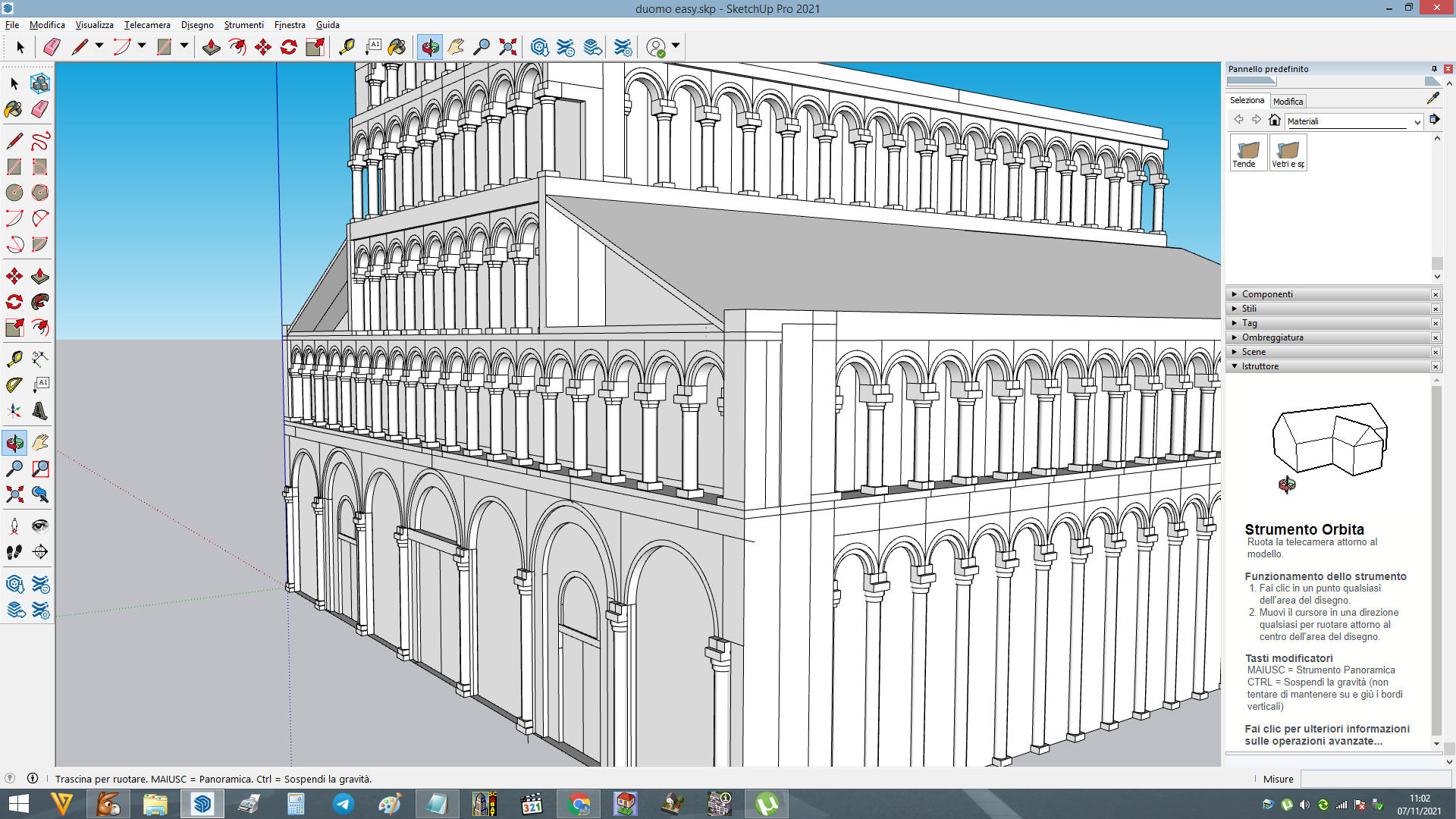Screen dimensions: 1456x819
Task: Click the Rotate tool in left toolbar
Action: click(14, 302)
